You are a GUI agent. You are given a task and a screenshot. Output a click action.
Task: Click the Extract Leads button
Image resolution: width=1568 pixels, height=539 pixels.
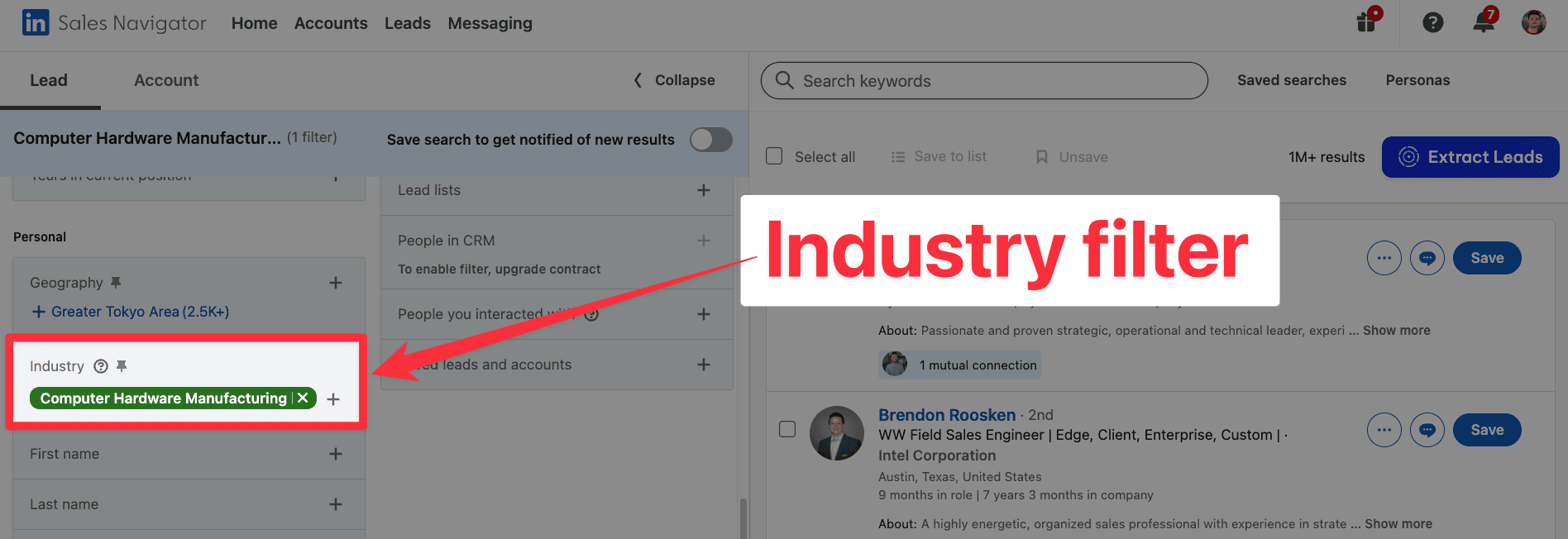coord(1470,157)
